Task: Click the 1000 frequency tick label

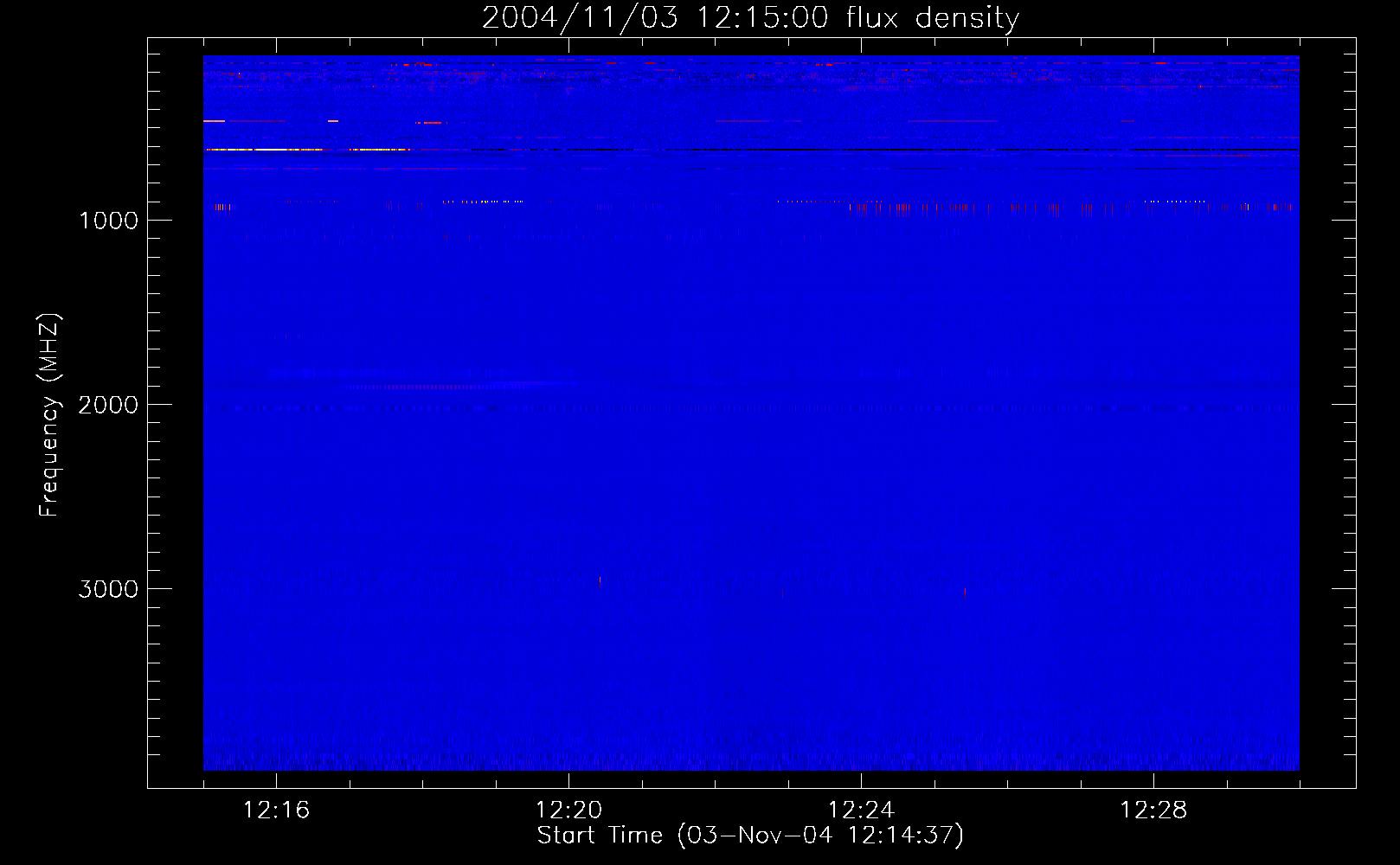Action: (x=108, y=221)
